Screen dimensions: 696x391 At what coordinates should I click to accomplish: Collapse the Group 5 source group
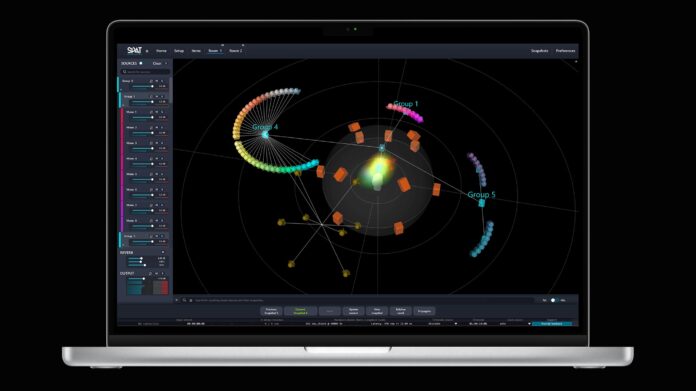click(x=123, y=245)
